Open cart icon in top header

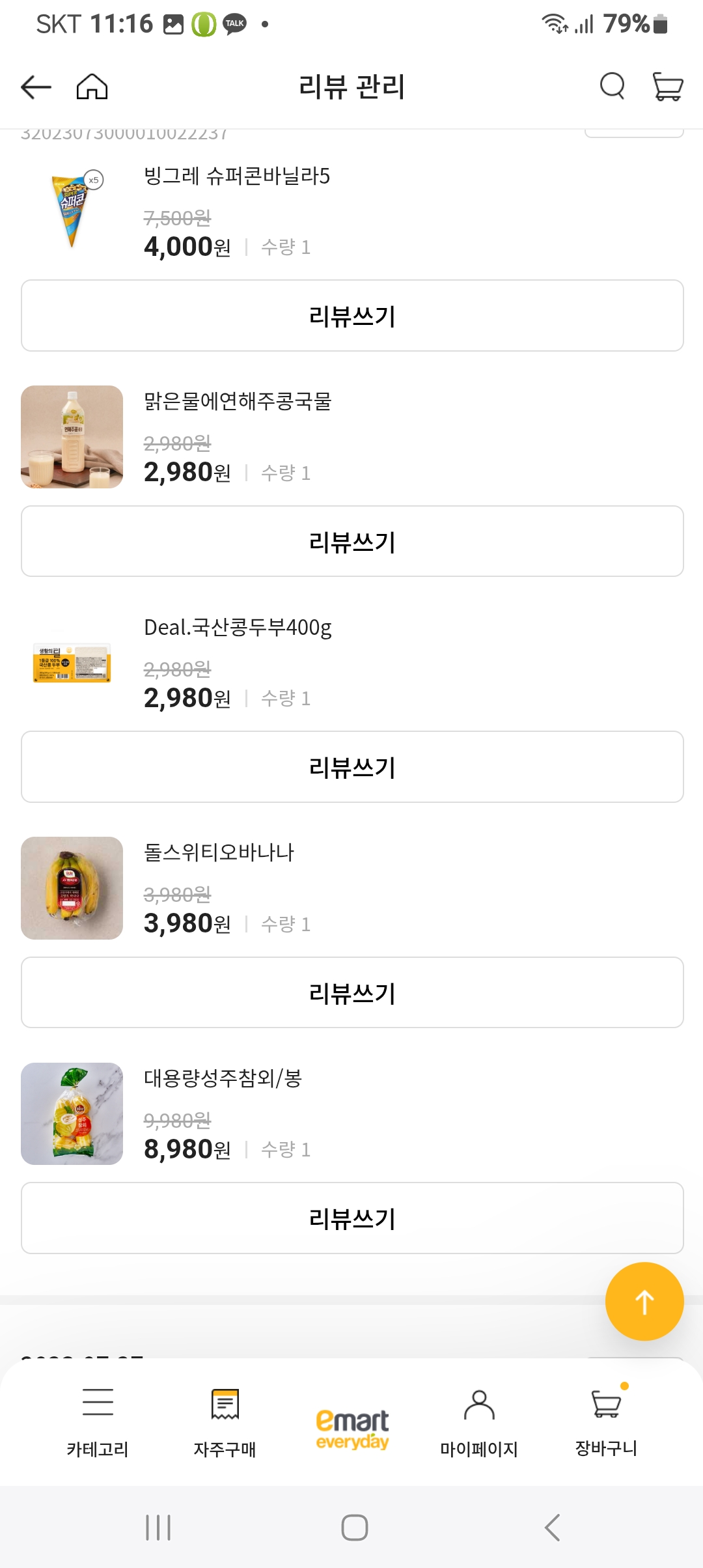667,86
